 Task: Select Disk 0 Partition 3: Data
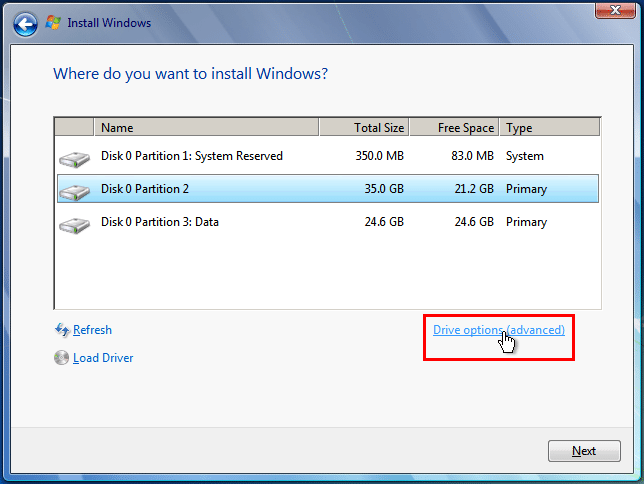pos(328,222)
